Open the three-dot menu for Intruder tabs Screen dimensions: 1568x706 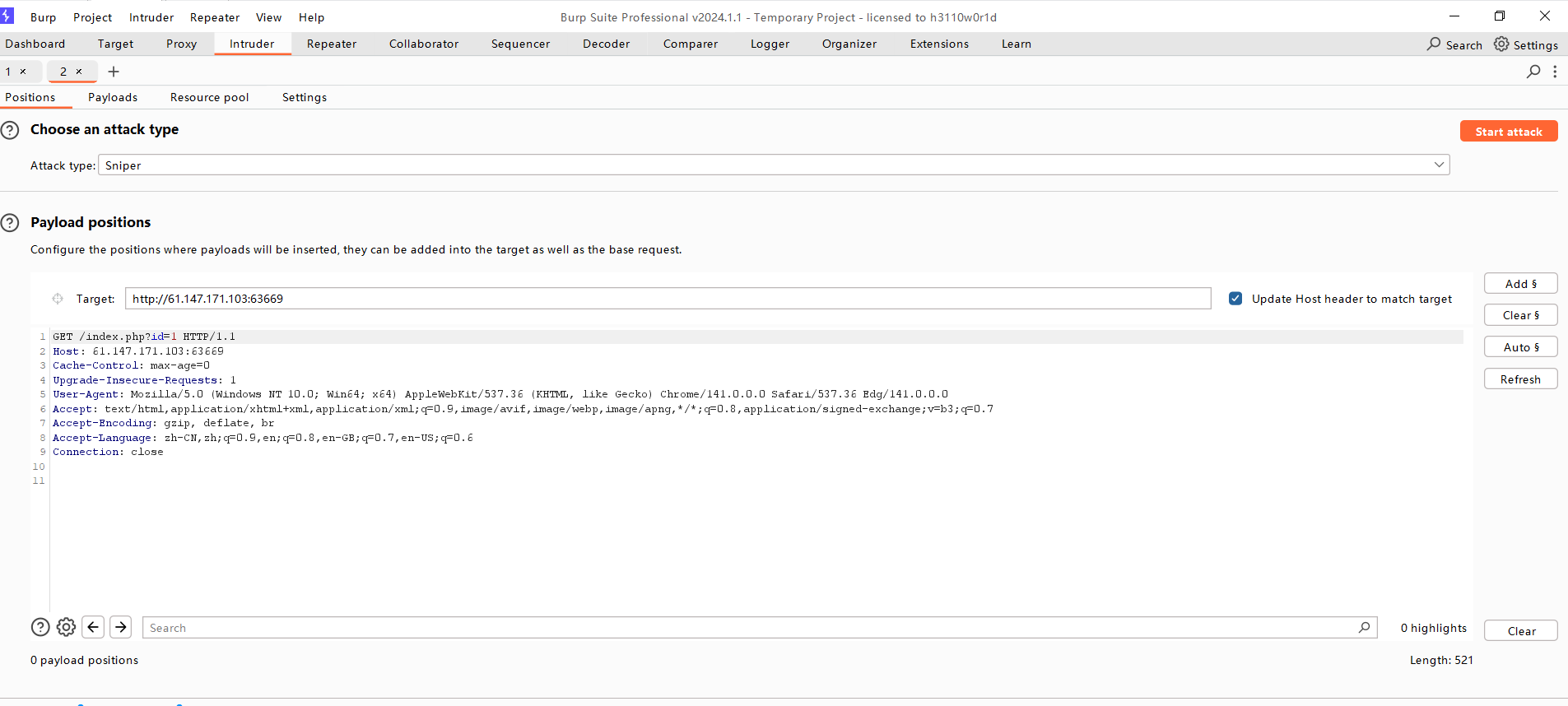tap(1555, 72)
